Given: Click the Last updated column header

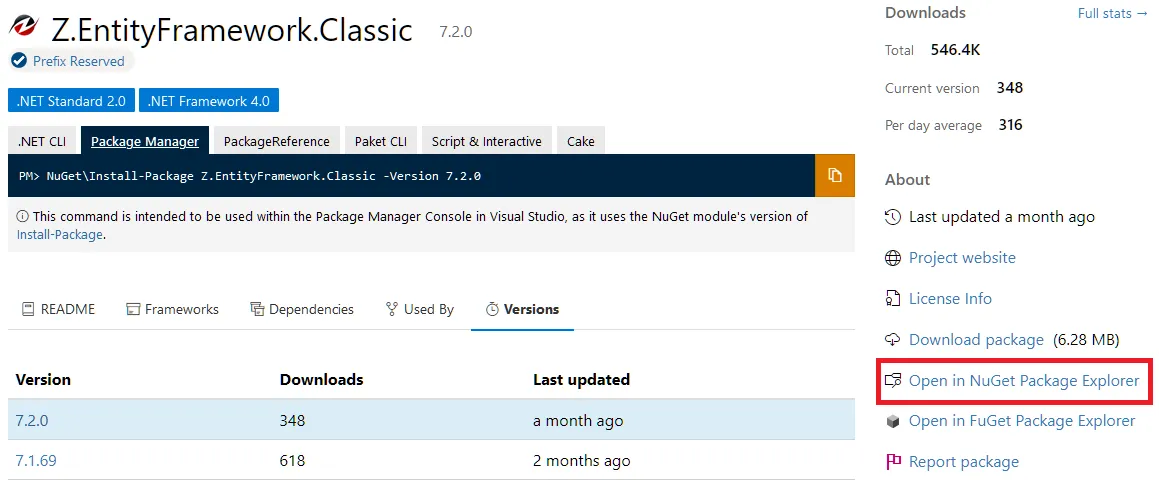Looking at the screenshot, I should click(581, 379).
